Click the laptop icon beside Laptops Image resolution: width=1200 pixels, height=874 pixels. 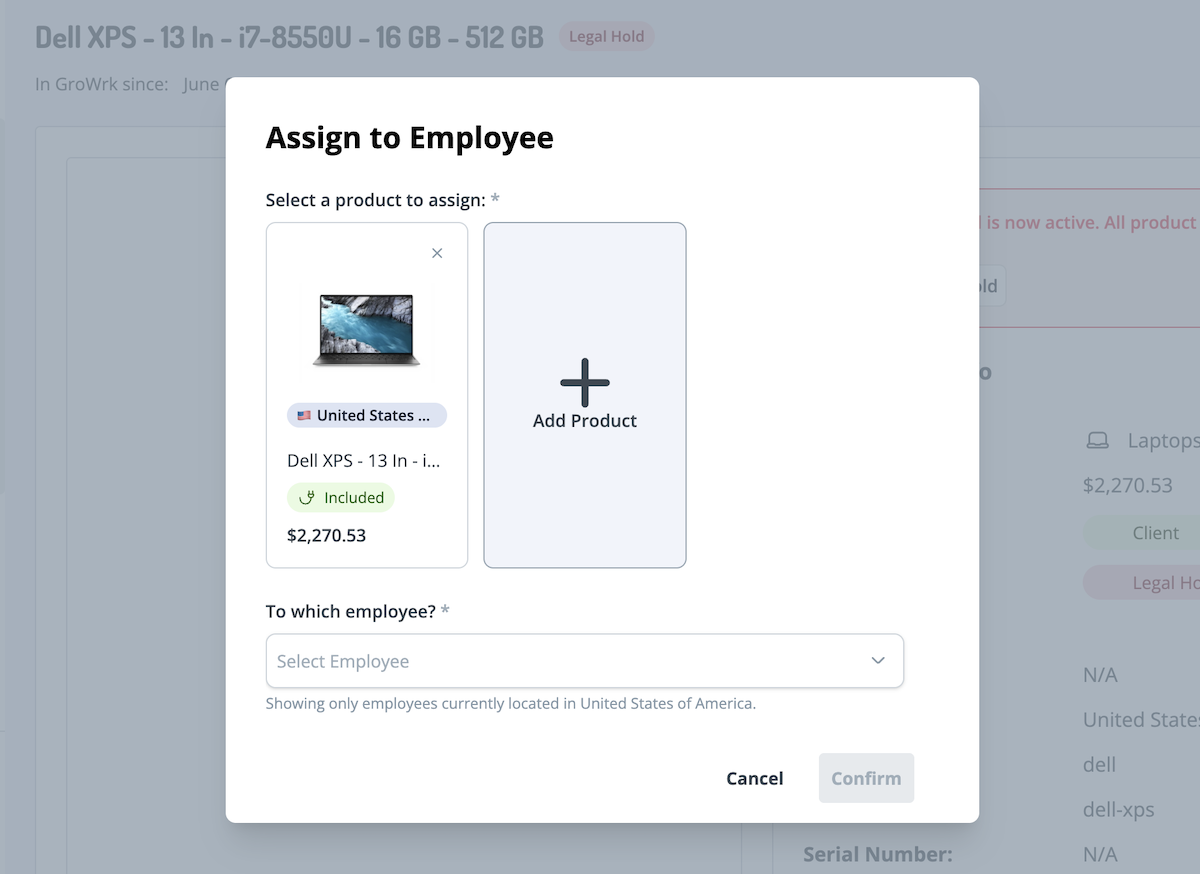(1098, 441)
